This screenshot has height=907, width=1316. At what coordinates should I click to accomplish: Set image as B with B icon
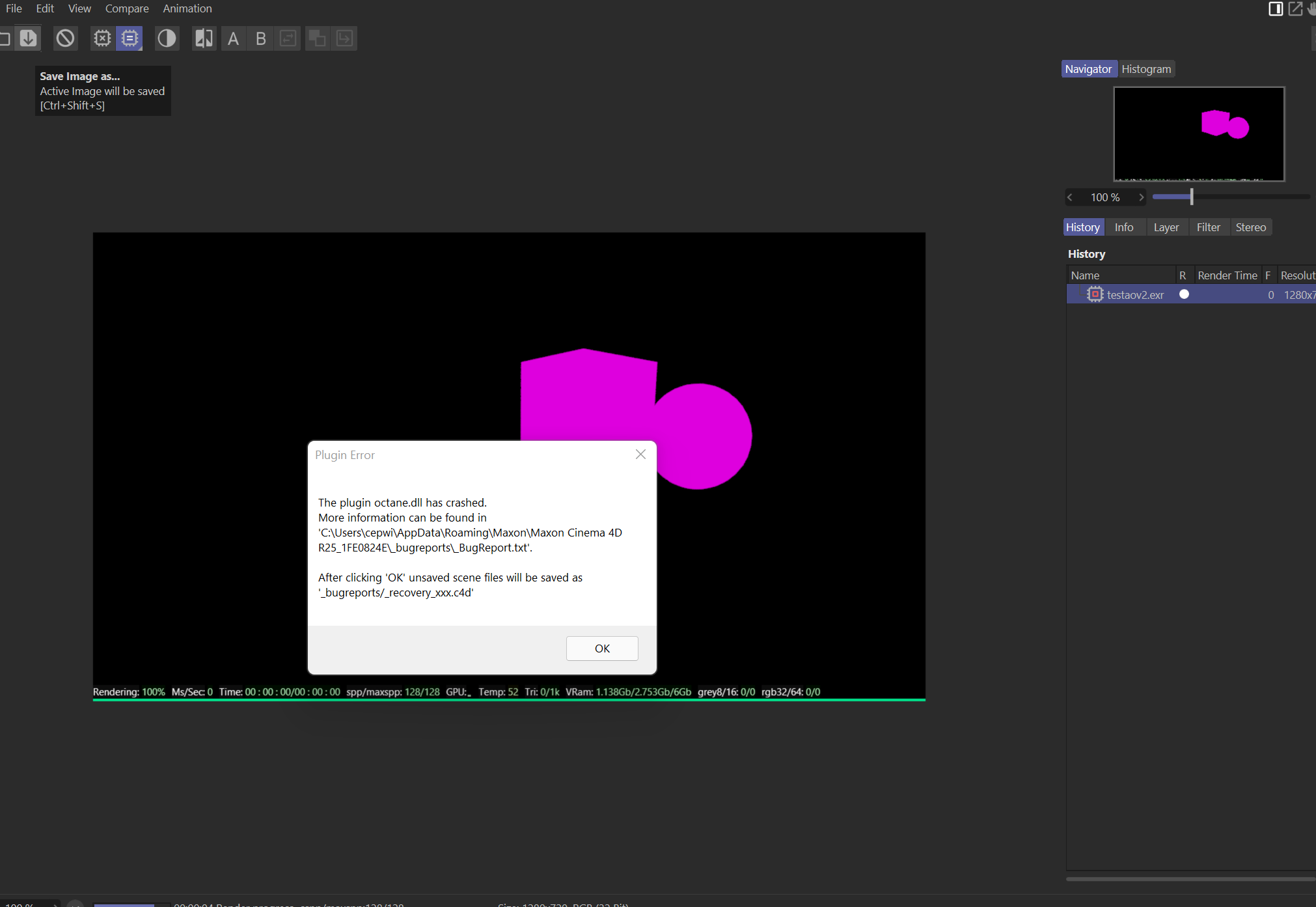(261, 38)
